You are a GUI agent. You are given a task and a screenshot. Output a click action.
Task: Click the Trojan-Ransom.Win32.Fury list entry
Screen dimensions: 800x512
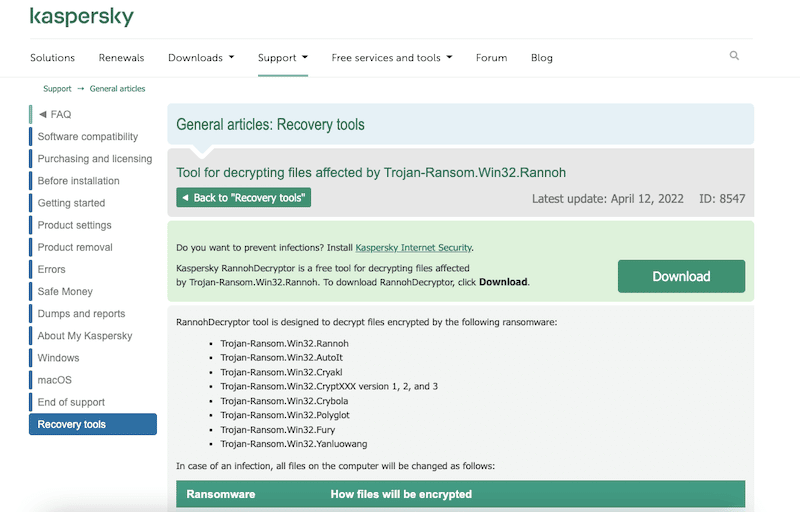[x=278, y=429]
